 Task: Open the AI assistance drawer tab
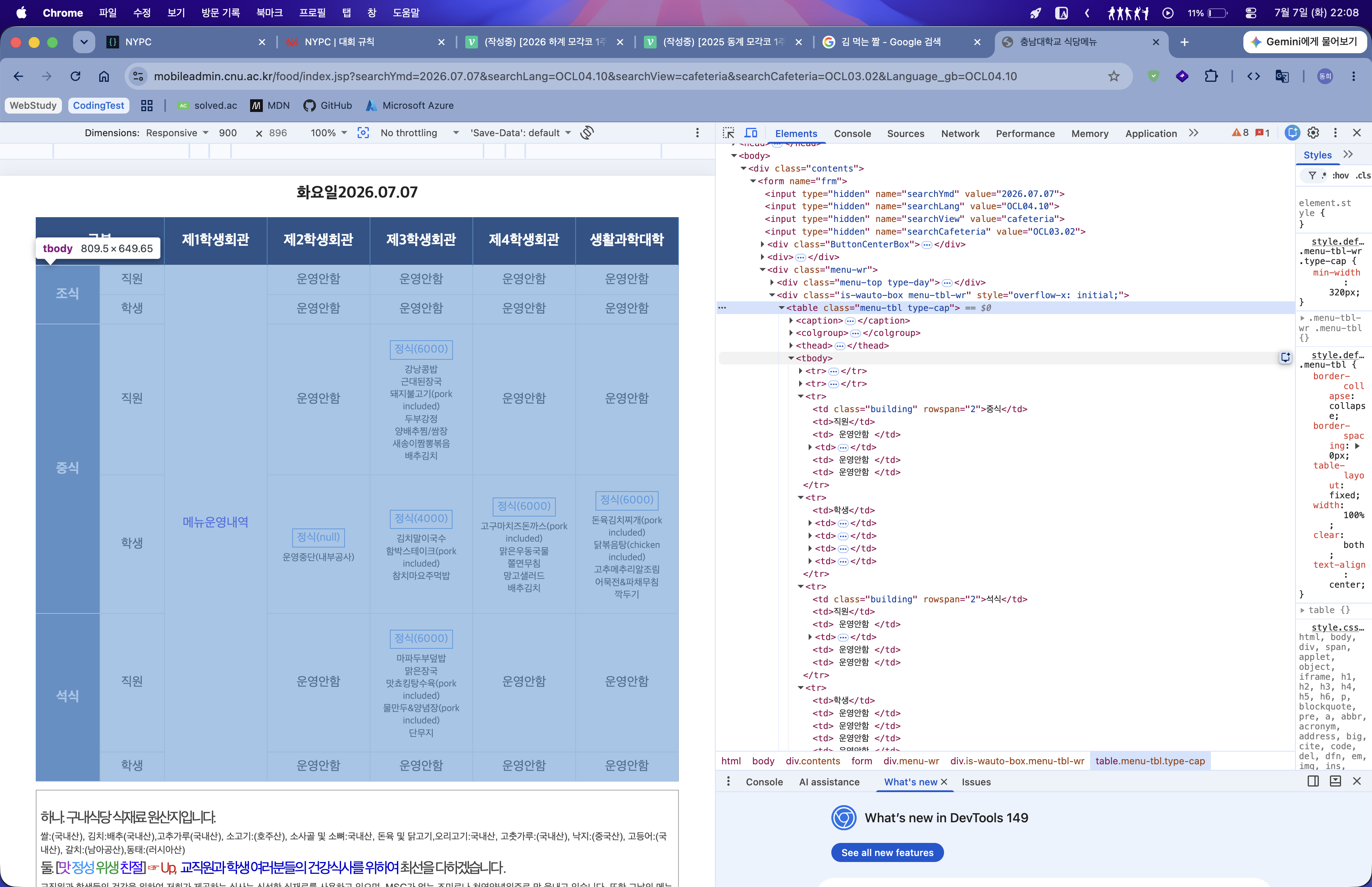829,782
